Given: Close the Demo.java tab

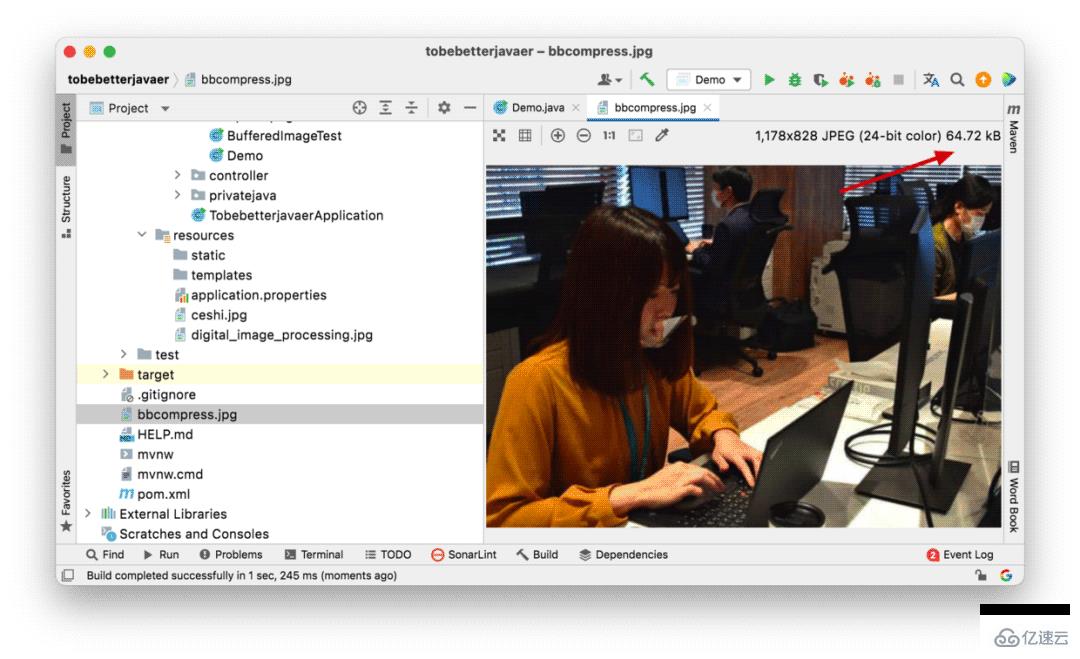Looking at the screenshot, I should click(576, 107).
